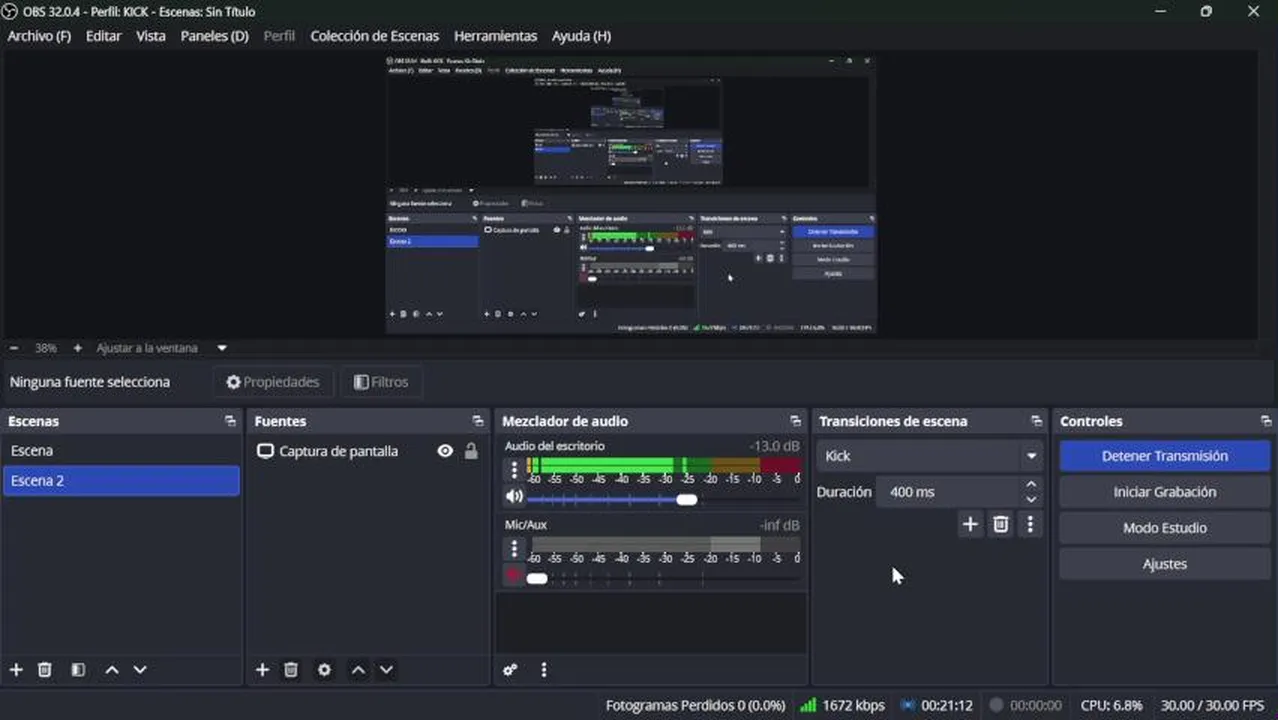Open preview scaling dropdown arrow
Image resolution: width=1278 pixels, height=720 pixels.
coord(222,348)
